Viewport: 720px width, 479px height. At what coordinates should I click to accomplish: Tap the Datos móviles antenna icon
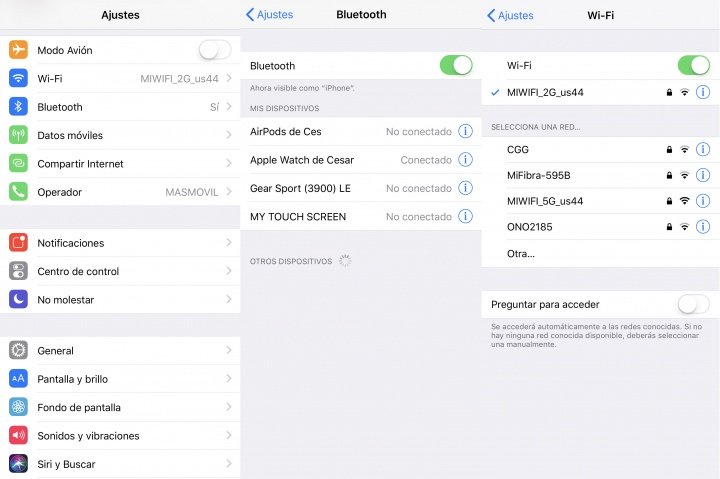click(18, 135)
